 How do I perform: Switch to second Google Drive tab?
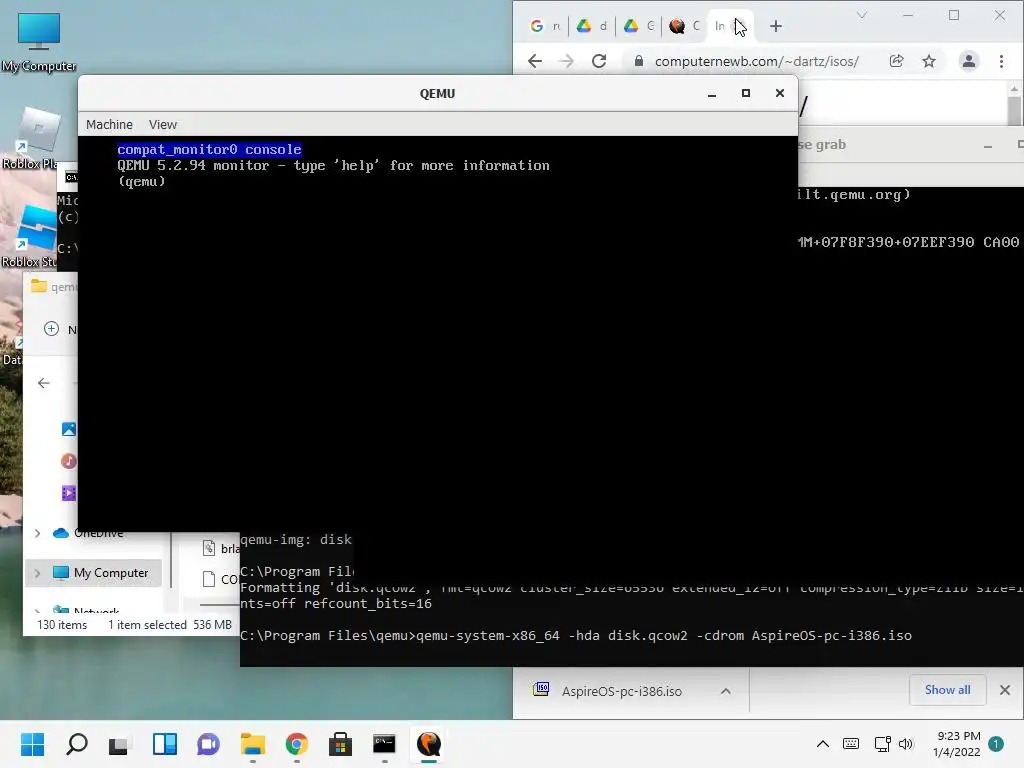[x=639, y=26]
